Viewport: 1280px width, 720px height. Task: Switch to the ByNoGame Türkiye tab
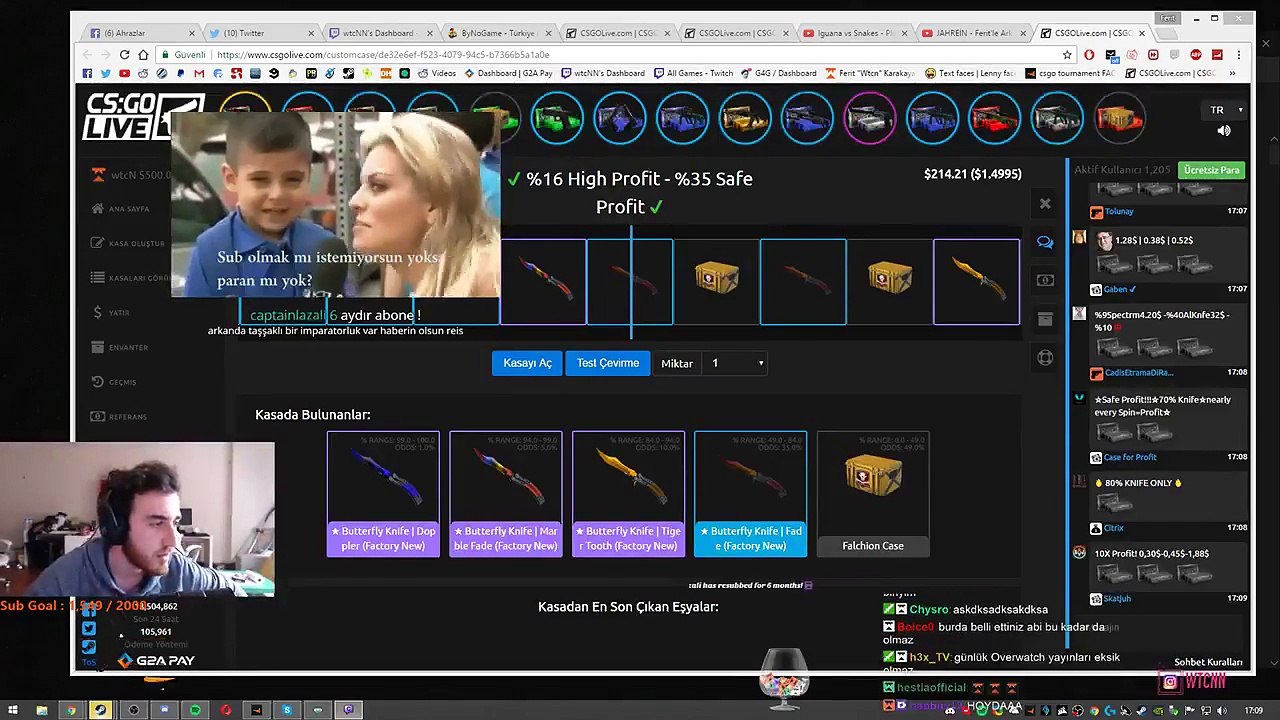[500, 33]
